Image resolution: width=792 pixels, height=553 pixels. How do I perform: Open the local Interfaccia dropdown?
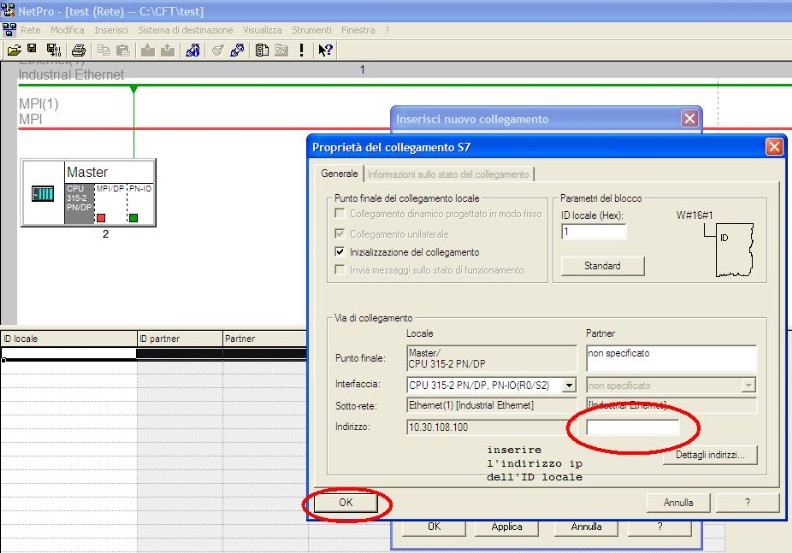click(569, 385)
